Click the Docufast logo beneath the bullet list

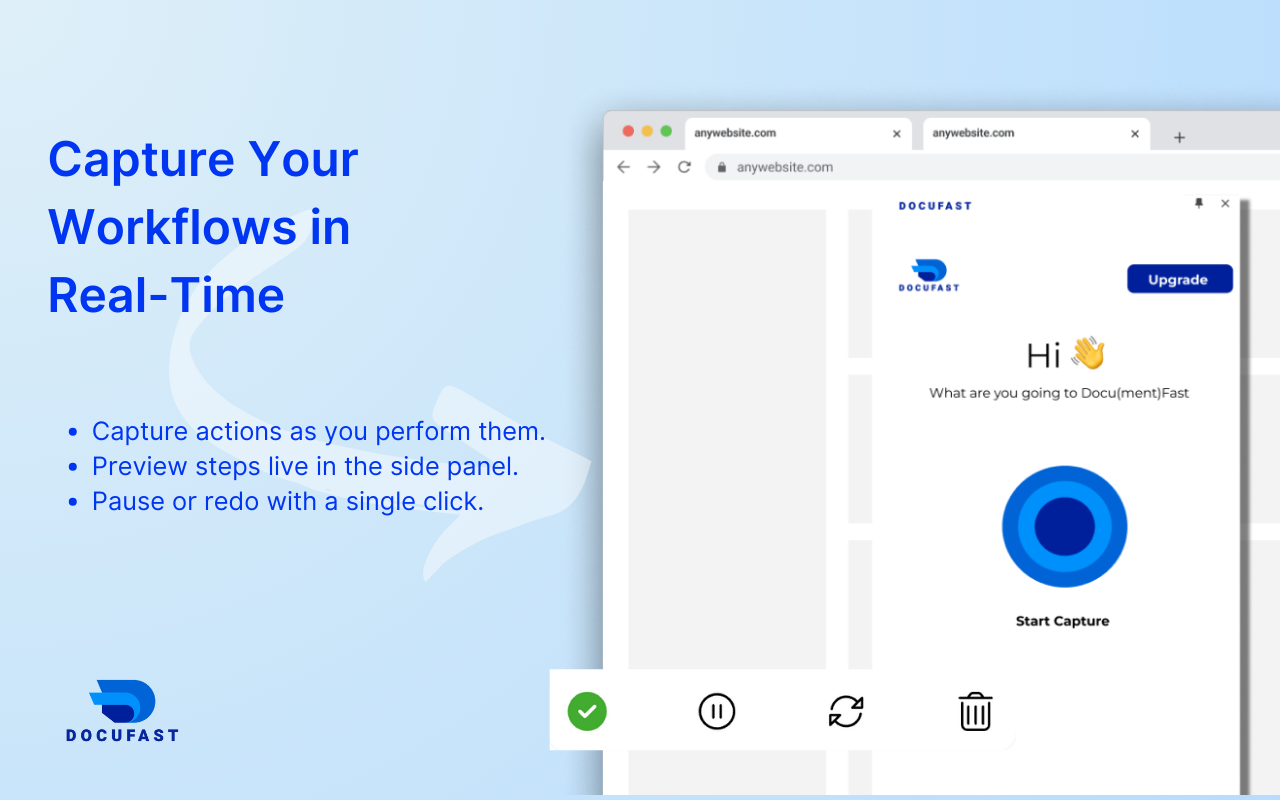coord(122,711)
